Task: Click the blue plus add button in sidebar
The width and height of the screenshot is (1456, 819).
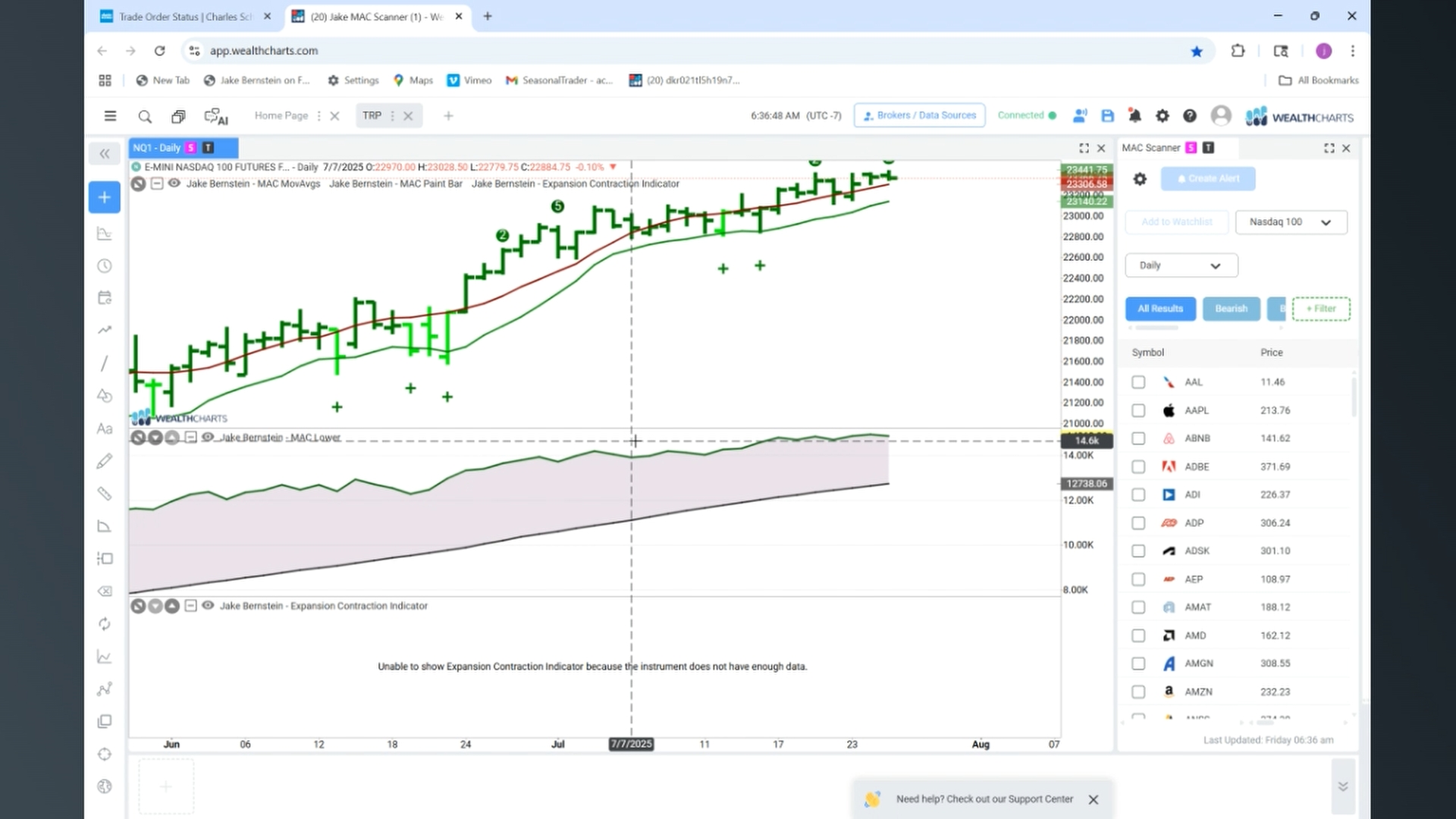Action: 105,197
